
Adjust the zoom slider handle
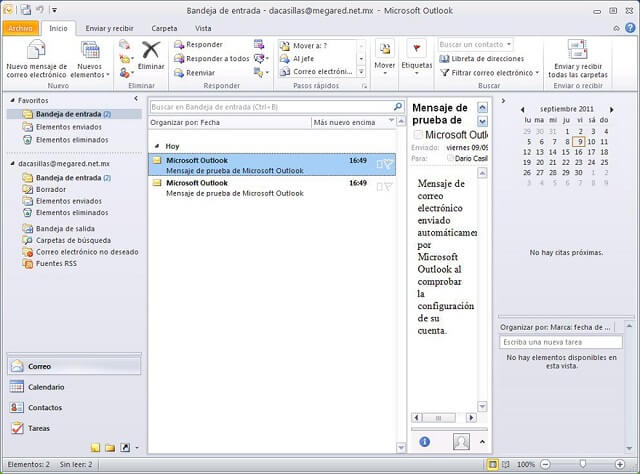point(583,464)
